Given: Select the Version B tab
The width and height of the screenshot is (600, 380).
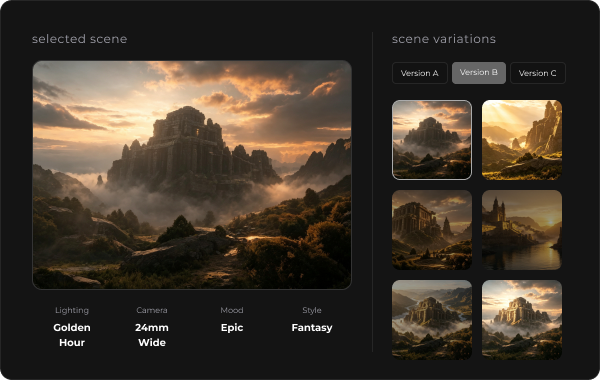Looking at the screenshot, I should coord(479,73).
